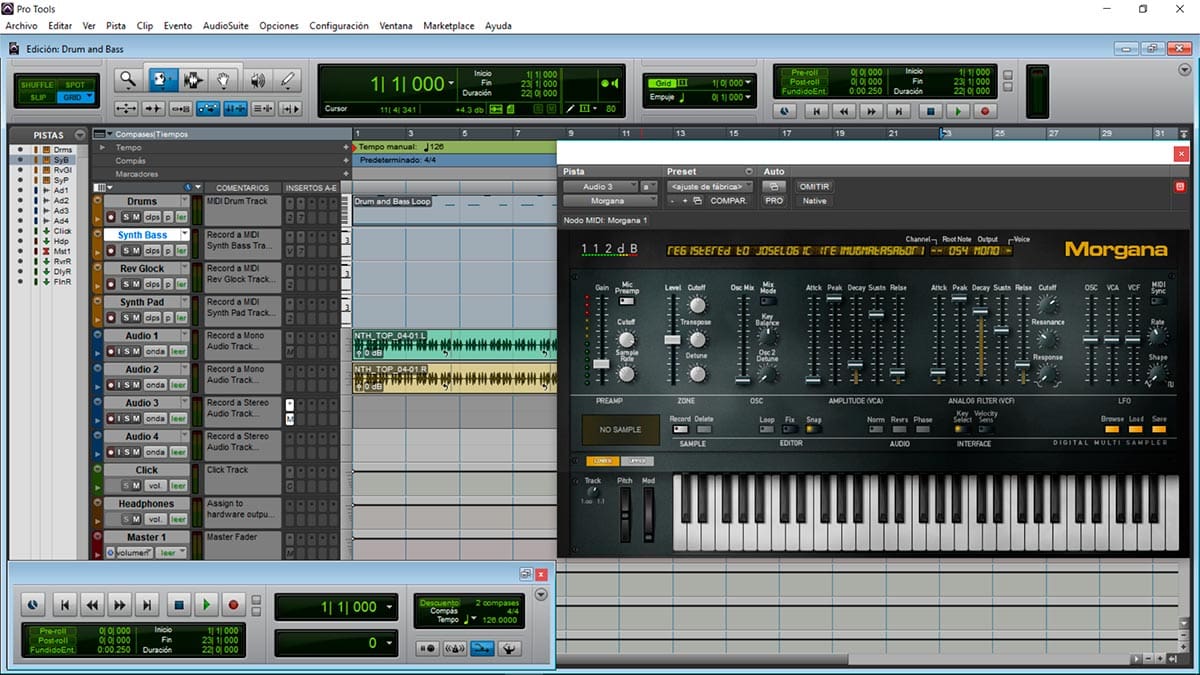Click the COMPAR. button in plugin header
The height and width of the screenshot is (675, 1200).
(729, 201)
